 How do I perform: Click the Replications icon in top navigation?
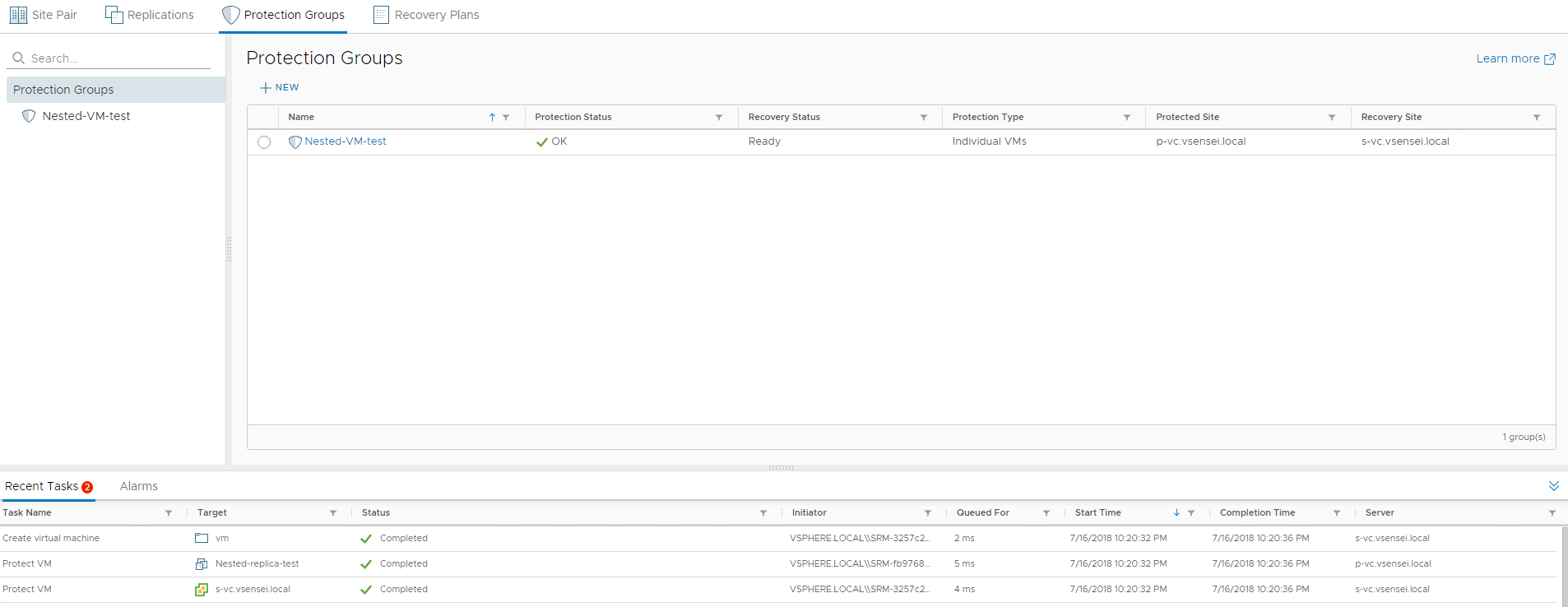tap(114, 15)
